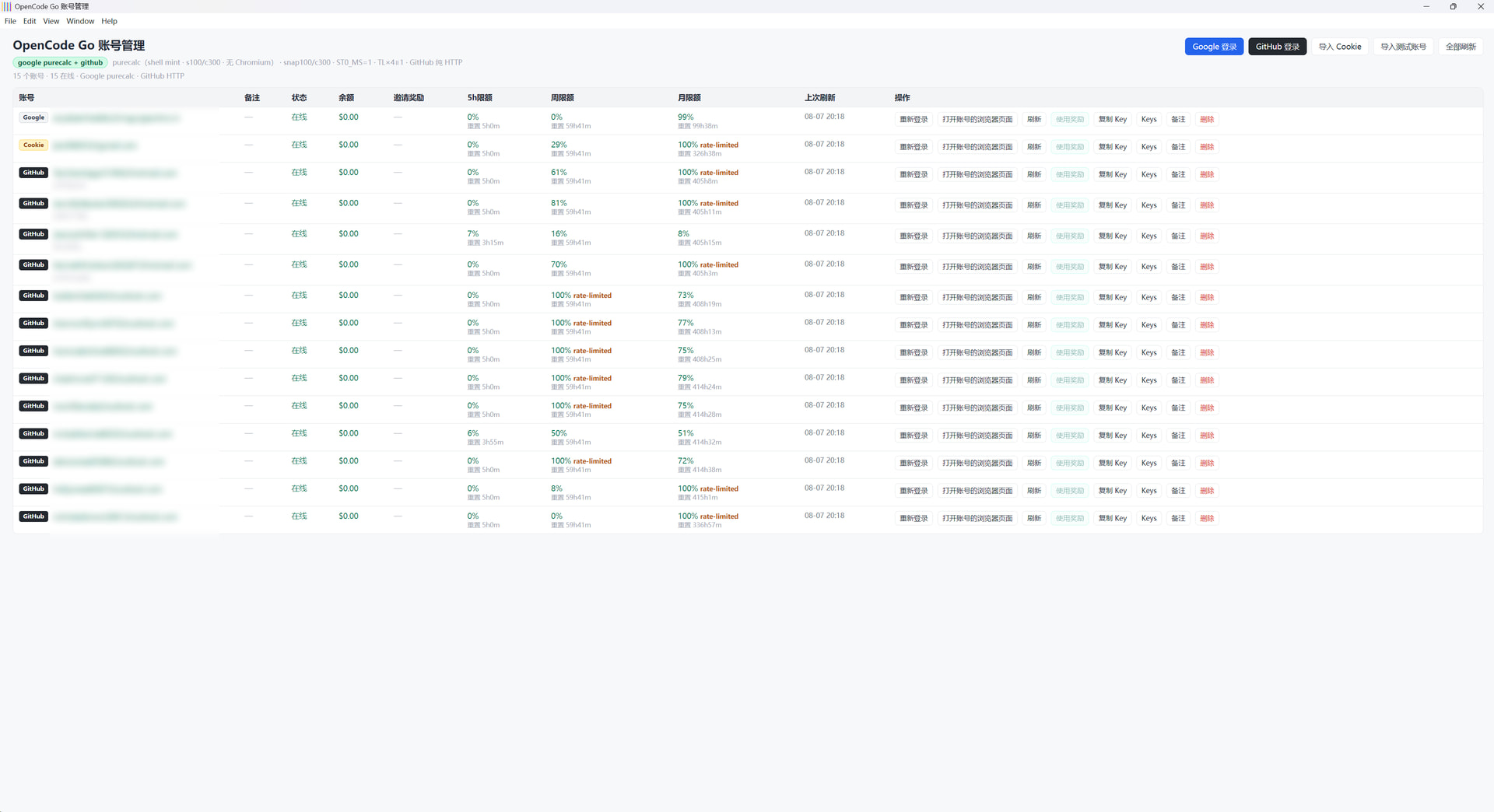The width and height of the screenshot is (1494, 812).
Task: Click 重新登录 in the Google account row
Action: 914,119
